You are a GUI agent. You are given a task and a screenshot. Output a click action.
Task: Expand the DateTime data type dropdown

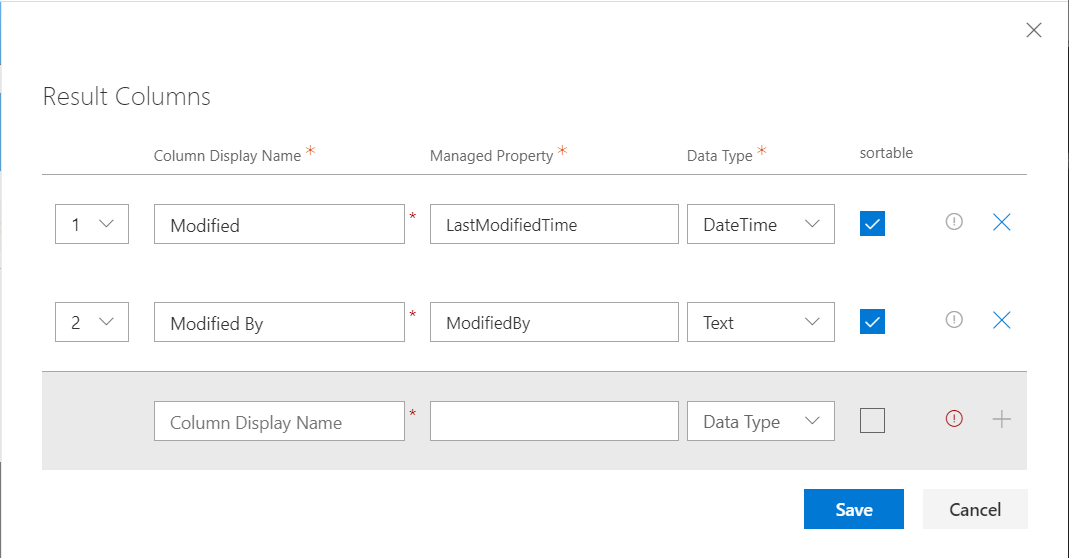[760, 224]
